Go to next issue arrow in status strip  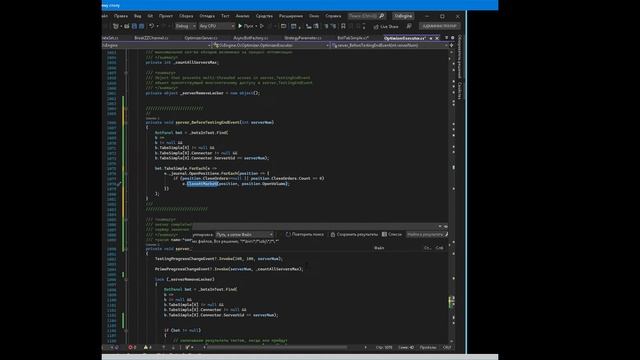click(x=173, y=347)
